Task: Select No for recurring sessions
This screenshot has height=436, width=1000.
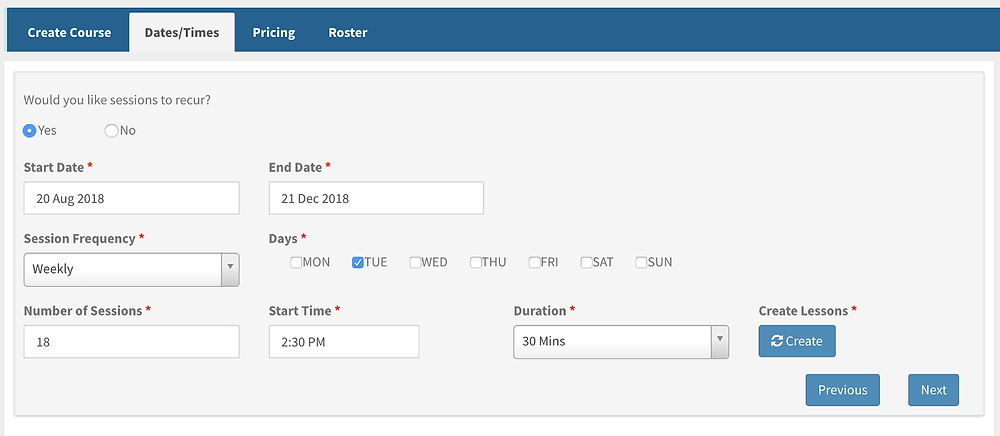Action: [x=111, y=131]
